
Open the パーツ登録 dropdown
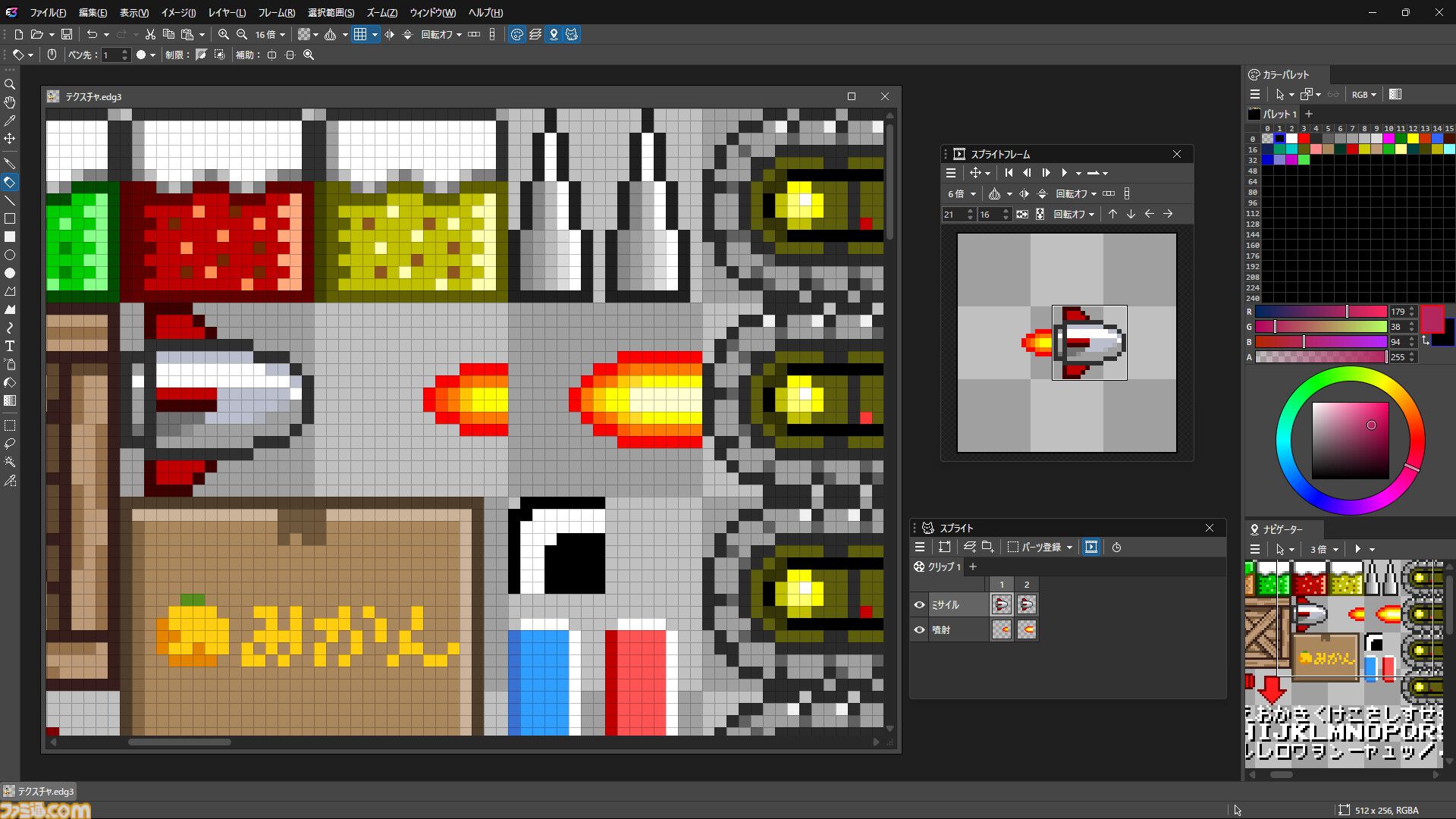click(1040, 547)
